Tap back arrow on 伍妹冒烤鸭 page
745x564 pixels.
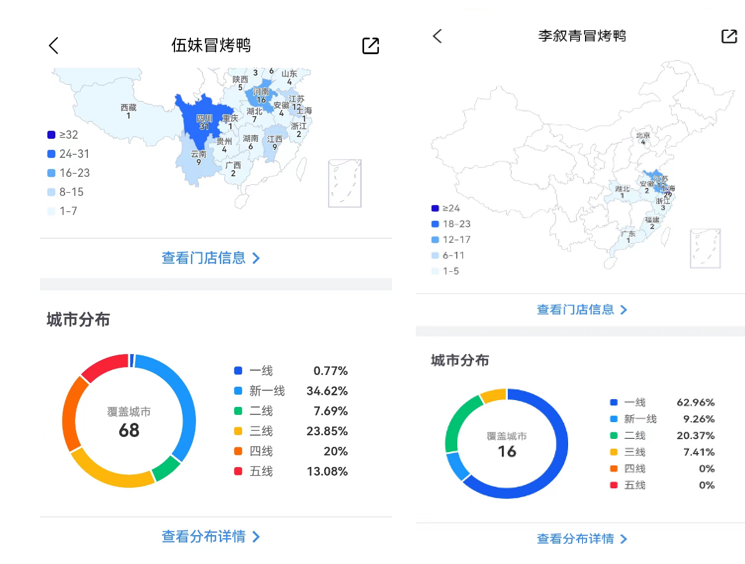(x=54, y=45)
